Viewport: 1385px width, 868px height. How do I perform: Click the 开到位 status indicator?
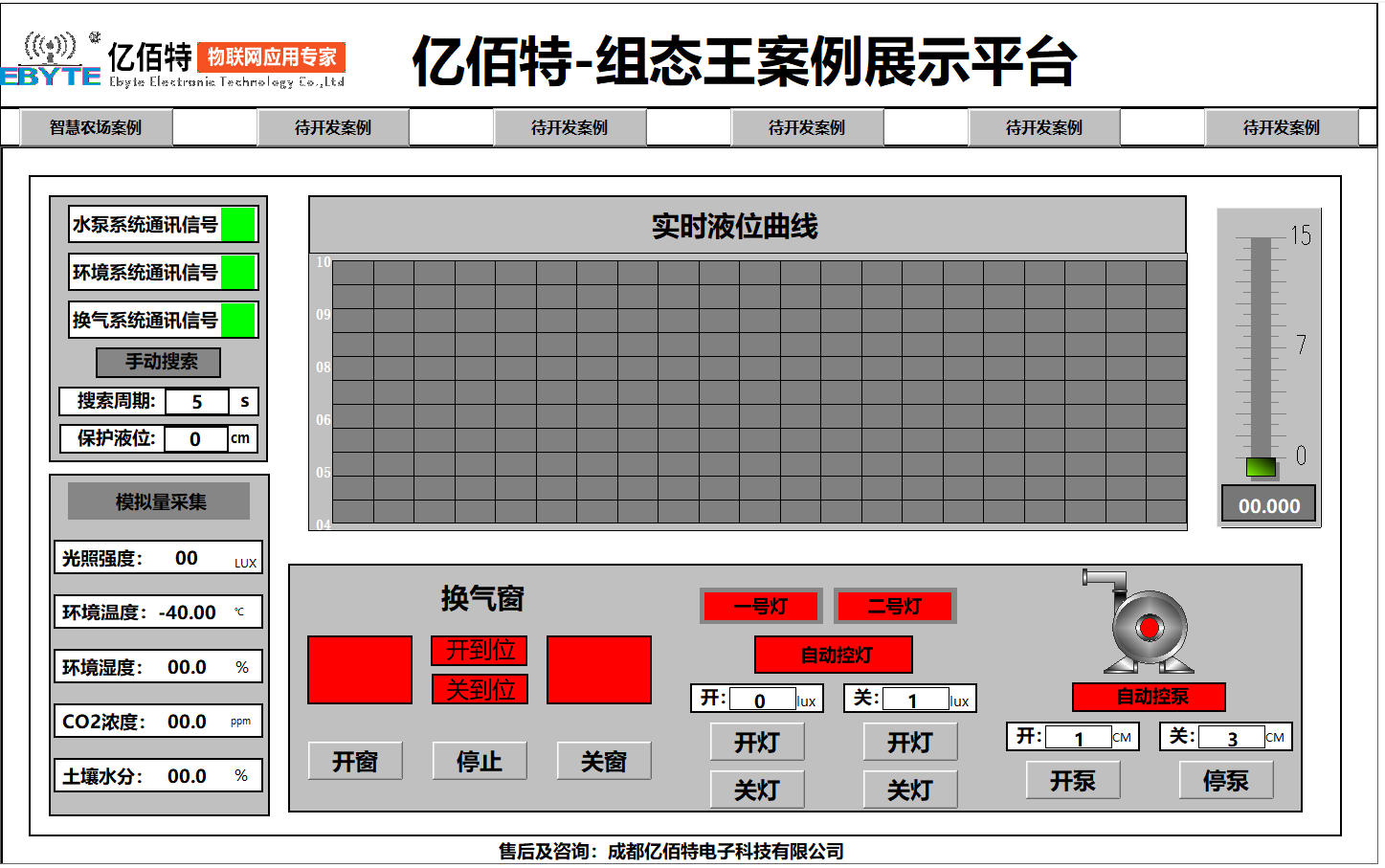click(480, 651)
